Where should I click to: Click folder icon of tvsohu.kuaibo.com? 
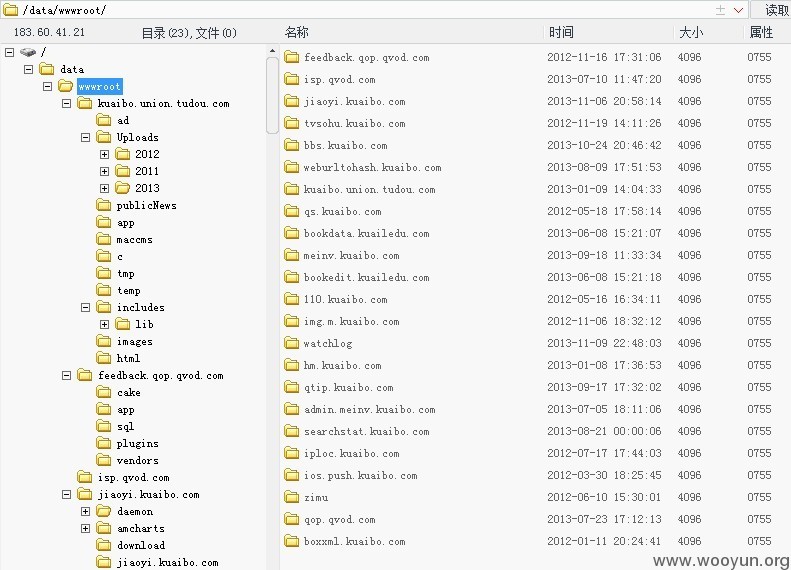292,123
